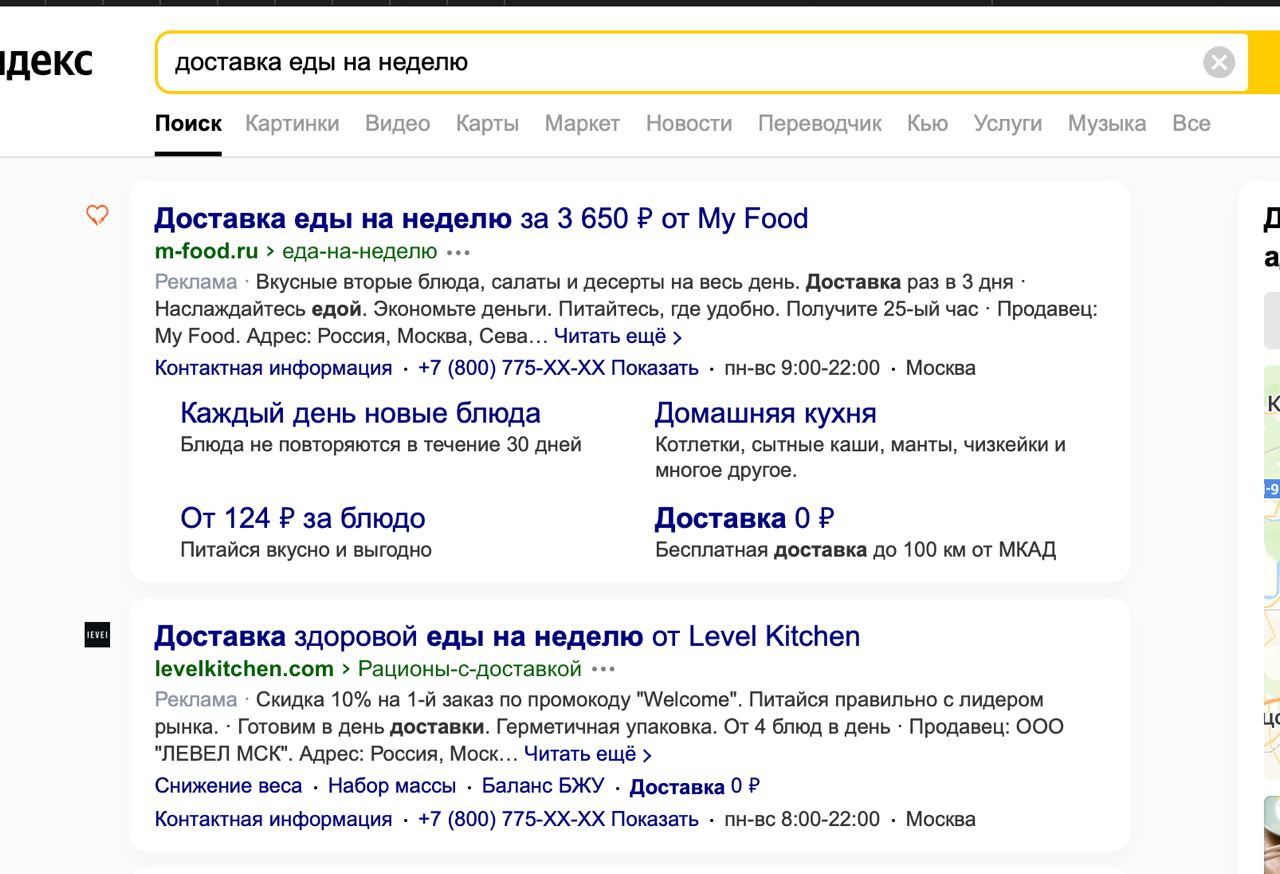Open the Услуги tab
Viewport: 1280px width, 874px height.
coord(1008,124)
